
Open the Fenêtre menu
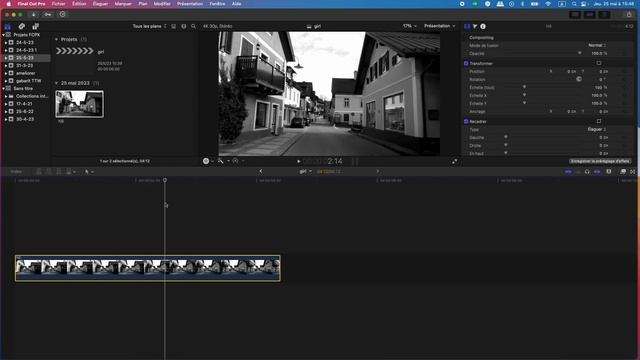pos(217,4)
